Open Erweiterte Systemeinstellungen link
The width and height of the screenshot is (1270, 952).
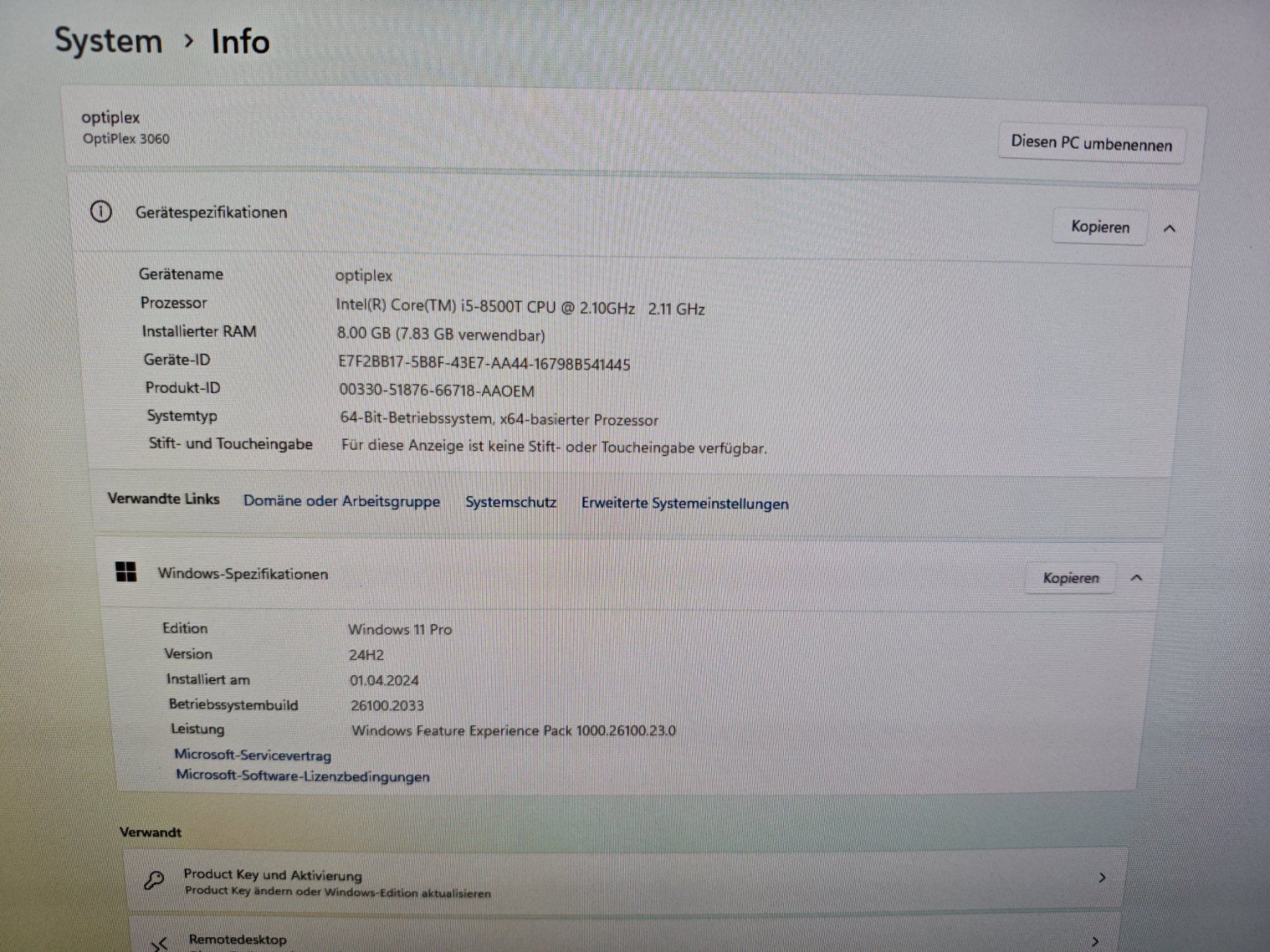coord(684,504)
